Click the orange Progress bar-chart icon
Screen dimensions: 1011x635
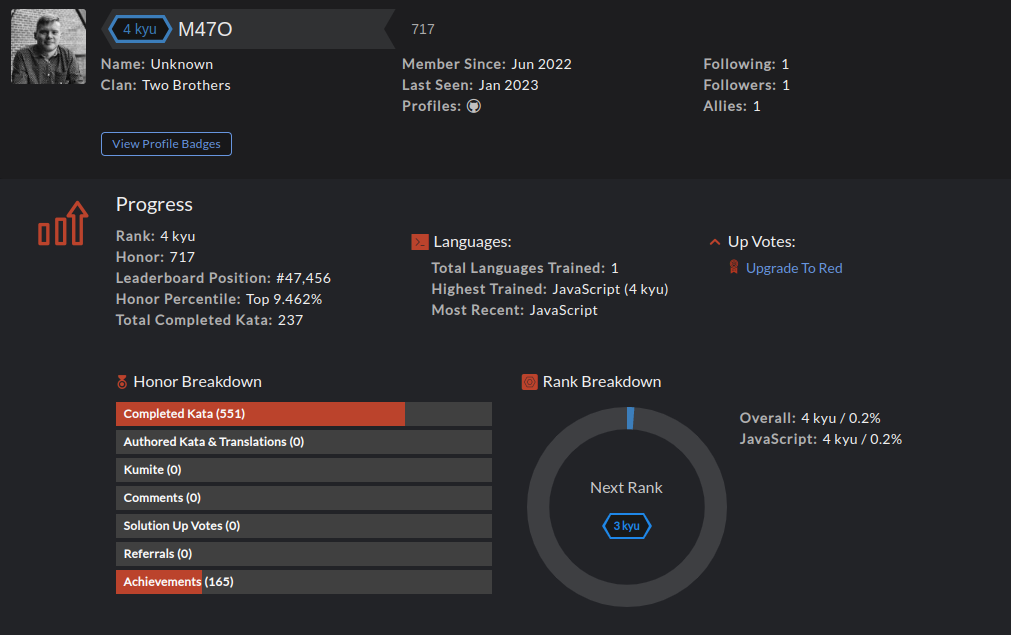63,224
